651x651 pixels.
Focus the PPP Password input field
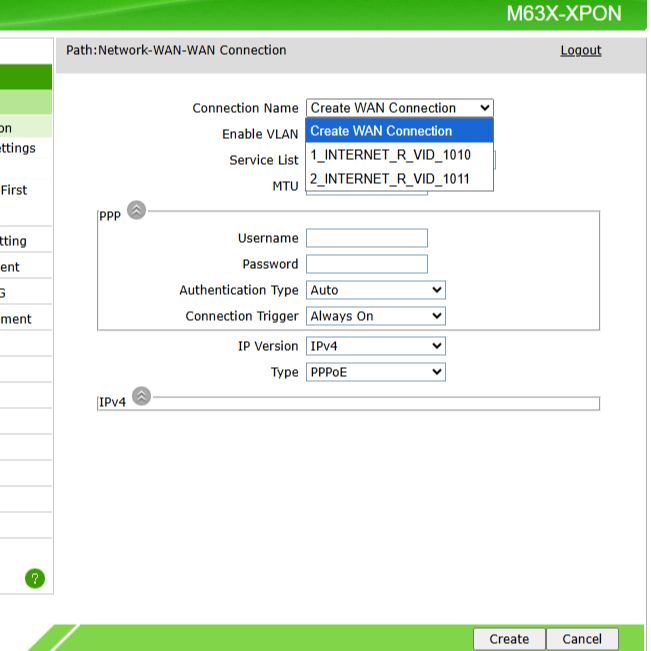[x=366, y=264]
